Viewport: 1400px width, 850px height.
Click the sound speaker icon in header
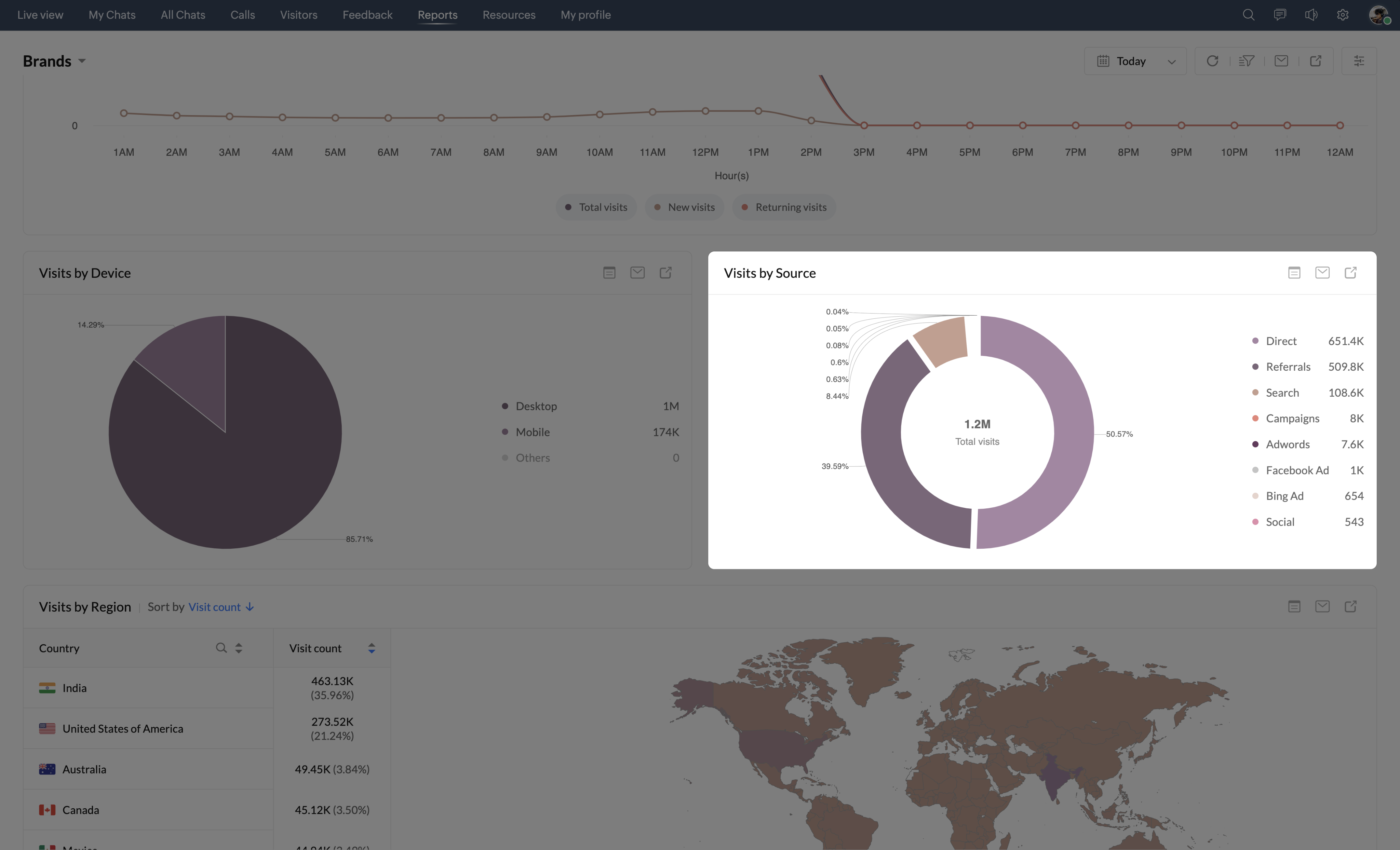pyautogui.click(x=1311, y=15)
